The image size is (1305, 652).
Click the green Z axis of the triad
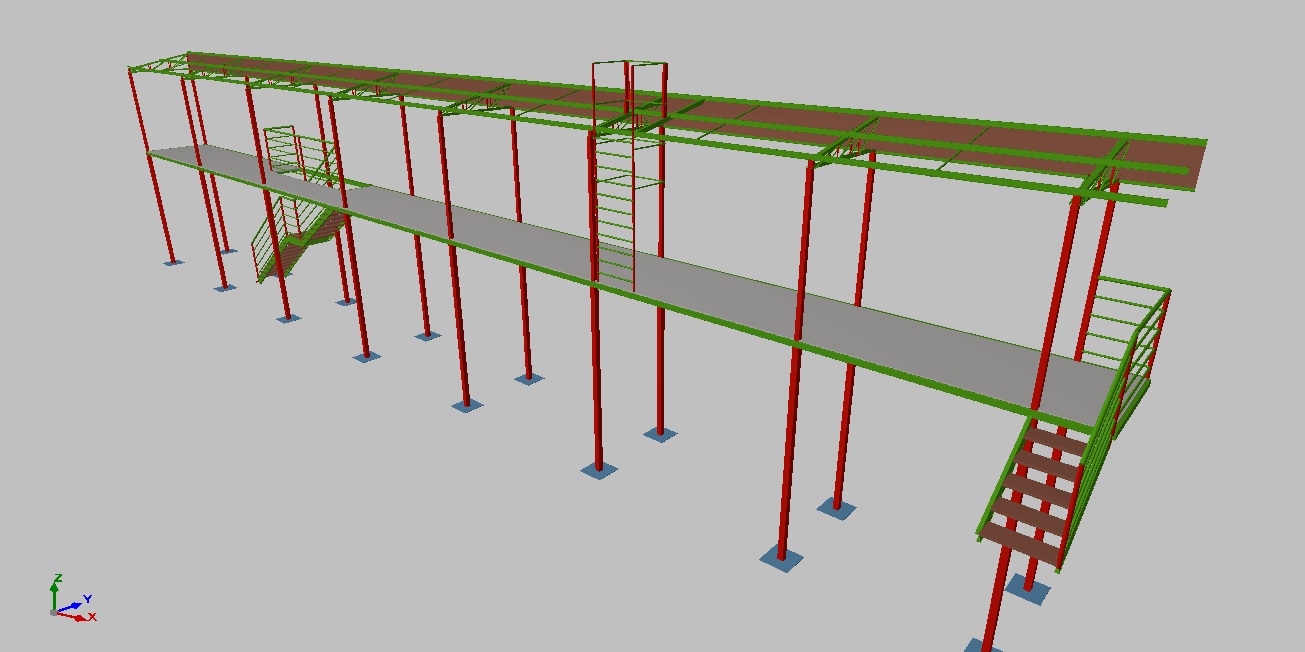tap(54, 596)
